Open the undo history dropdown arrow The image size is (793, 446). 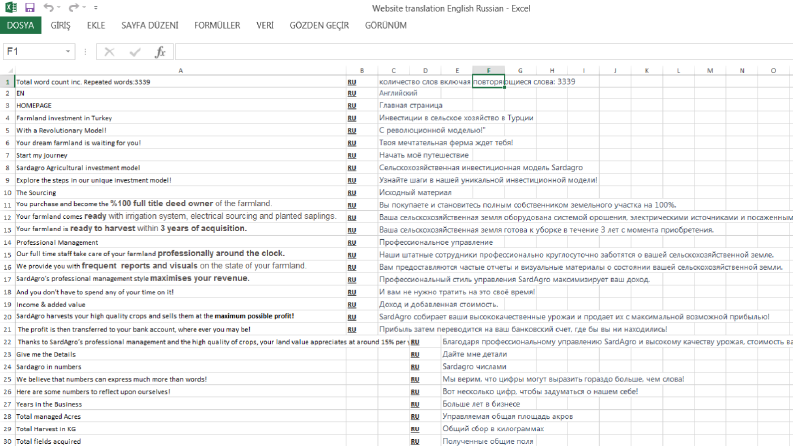coord(59,8)
